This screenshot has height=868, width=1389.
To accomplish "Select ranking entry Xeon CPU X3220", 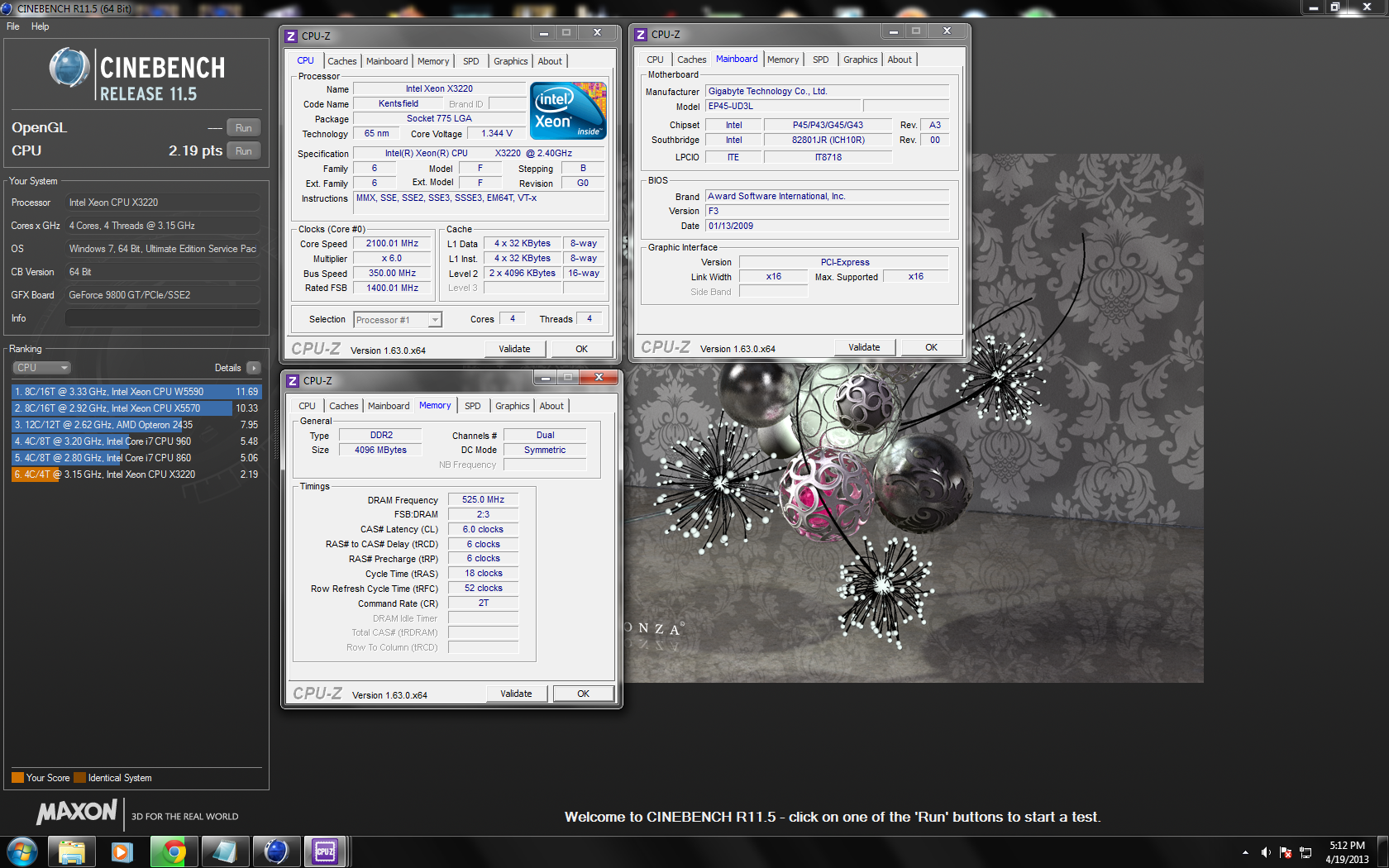I will click(x=136, y=475).
